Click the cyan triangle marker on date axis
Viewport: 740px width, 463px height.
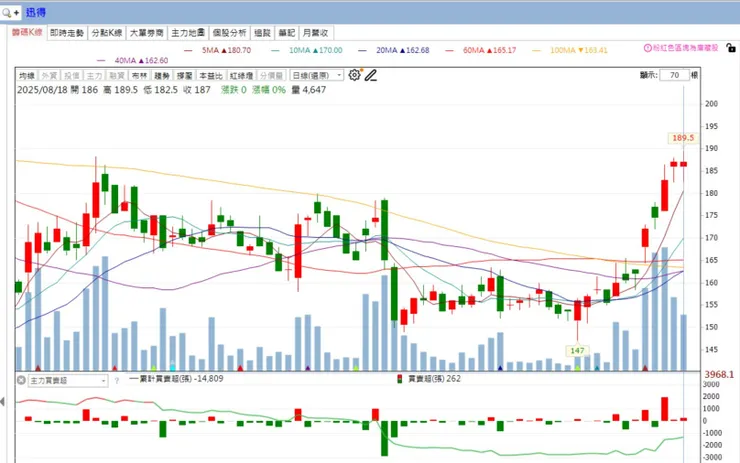(172, 367)
